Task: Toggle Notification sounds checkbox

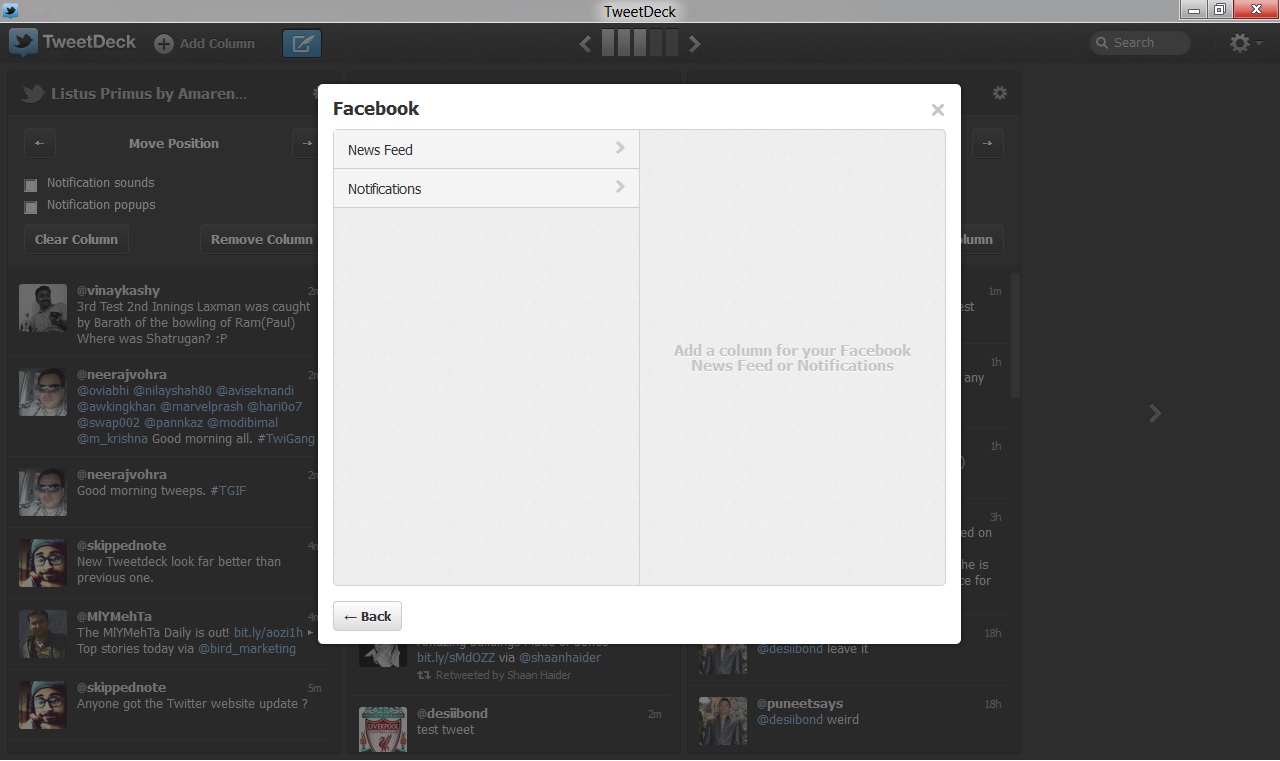Action: coord(31,185)
